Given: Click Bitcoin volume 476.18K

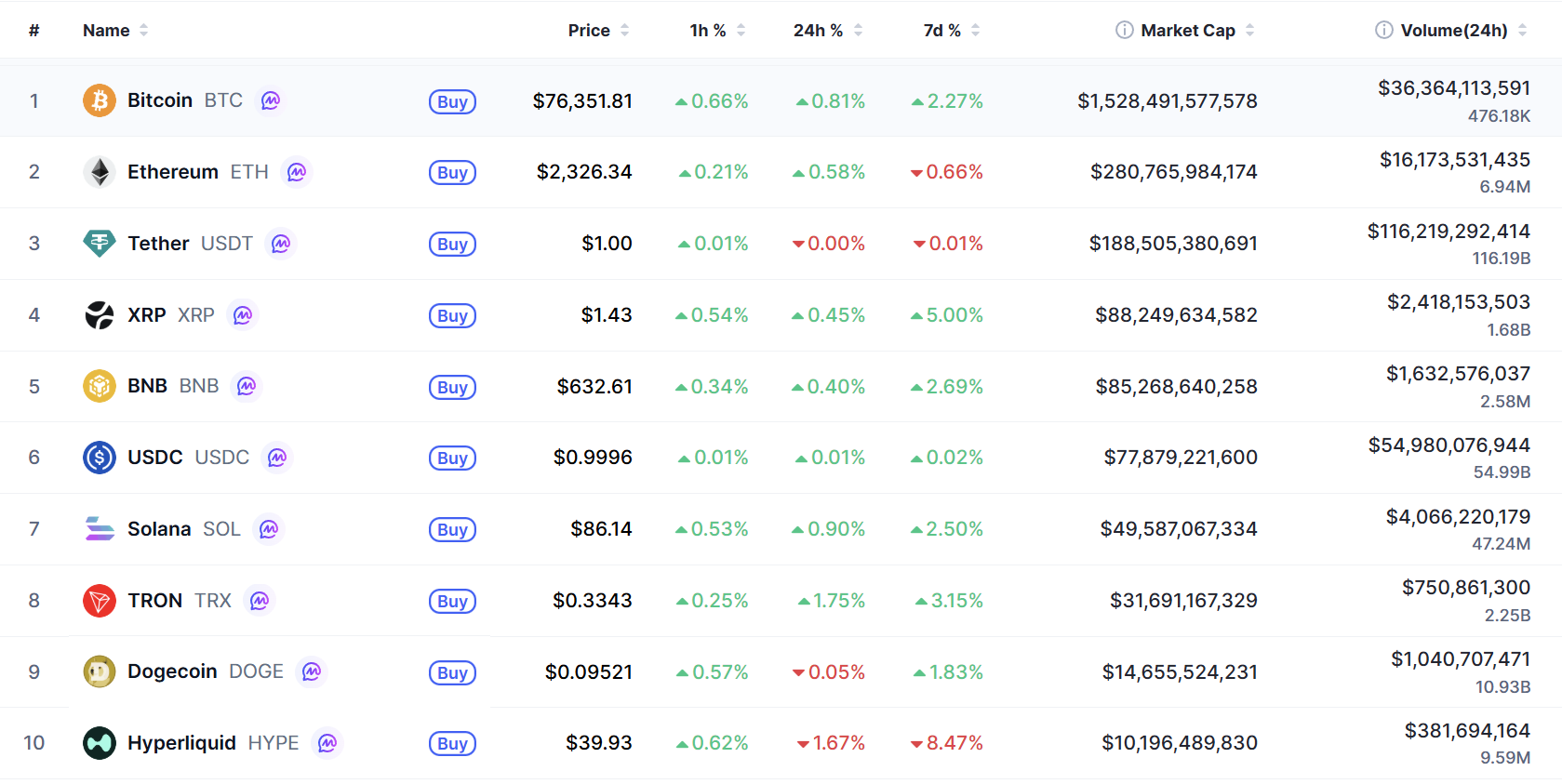Looking at the screenshot, I should pos(1499,116).
